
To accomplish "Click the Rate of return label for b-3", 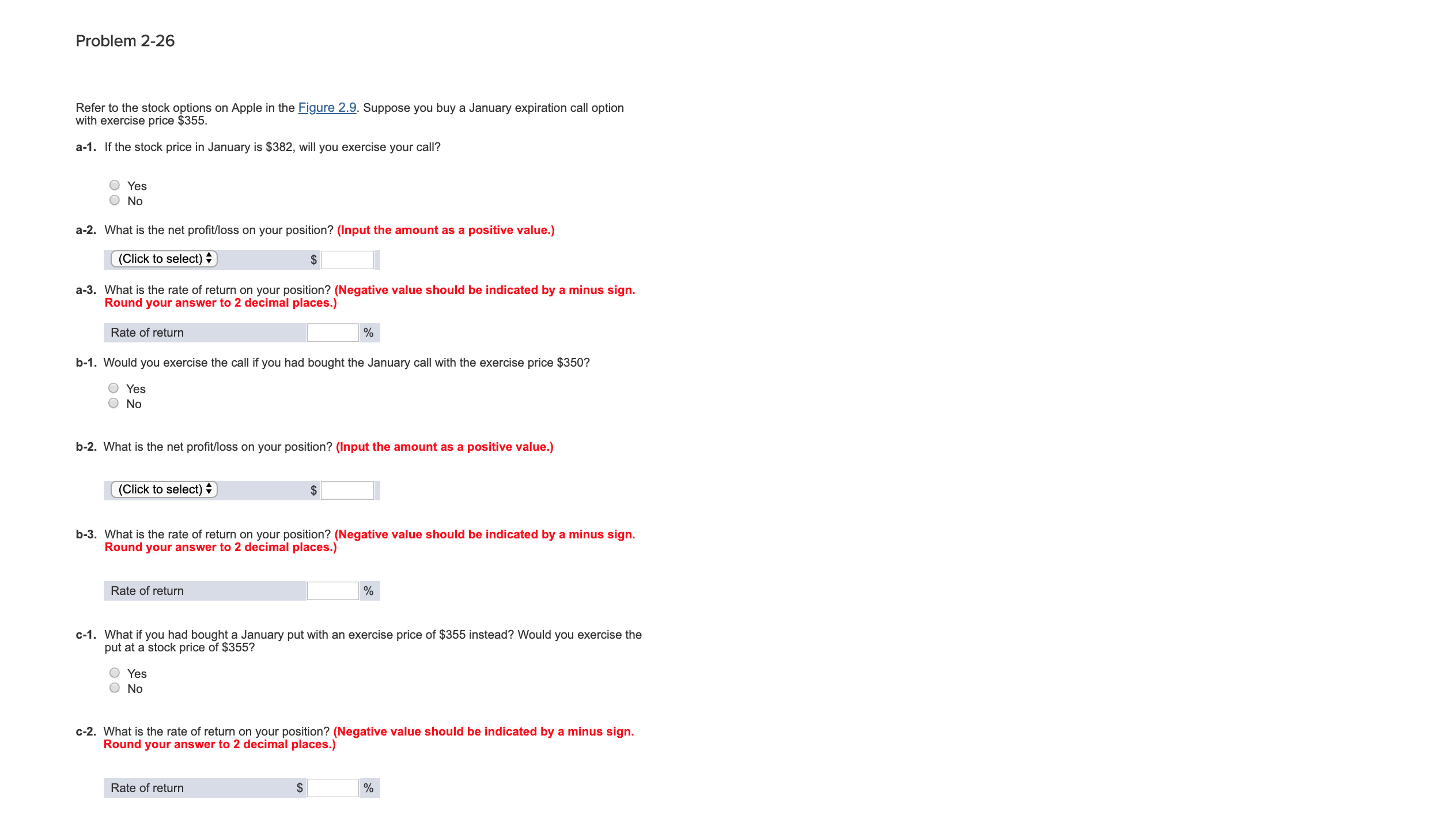I will pyautogui.click(x=148, y=591).
